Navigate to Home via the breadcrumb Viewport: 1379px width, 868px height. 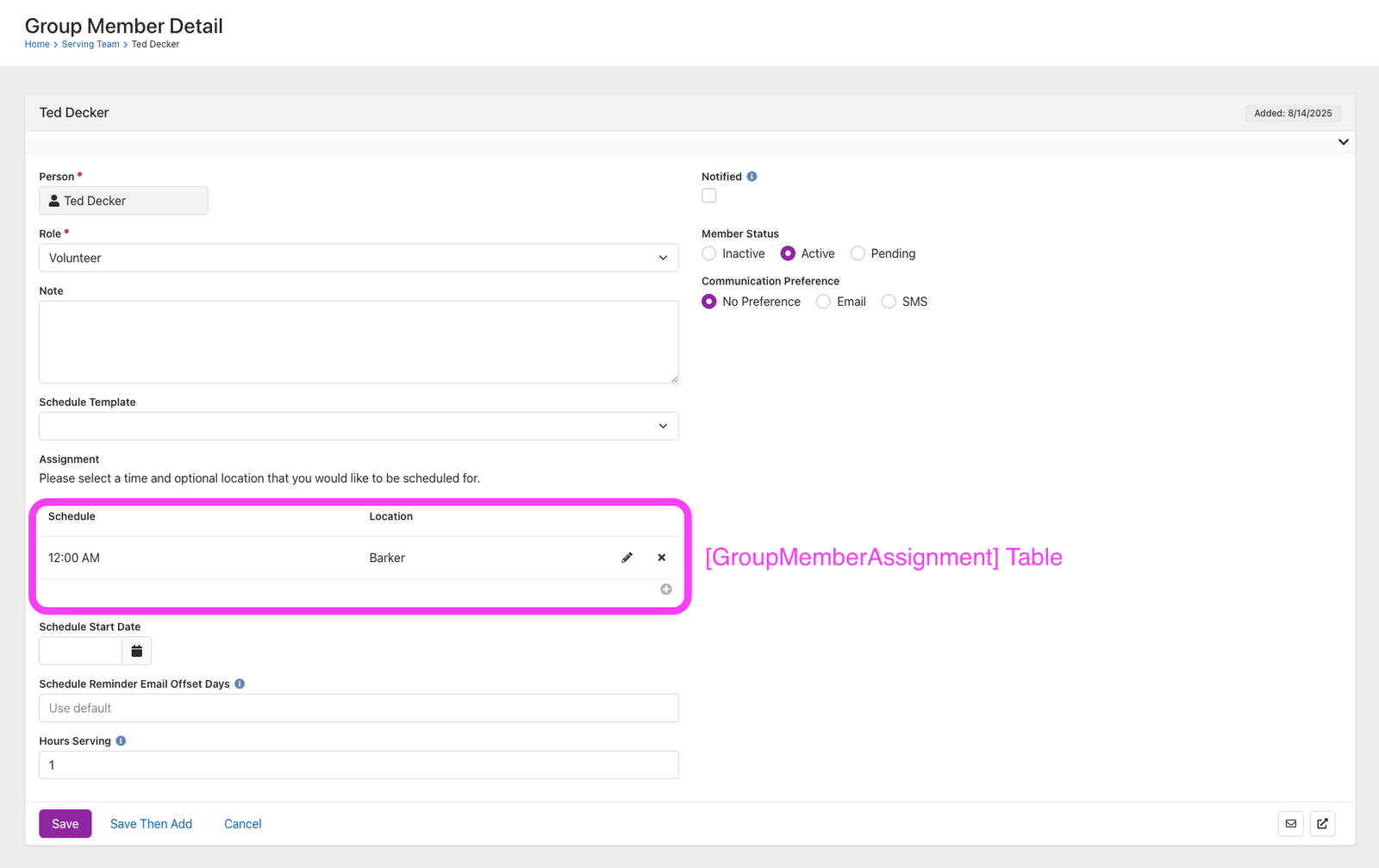click(x=37, y=44)
